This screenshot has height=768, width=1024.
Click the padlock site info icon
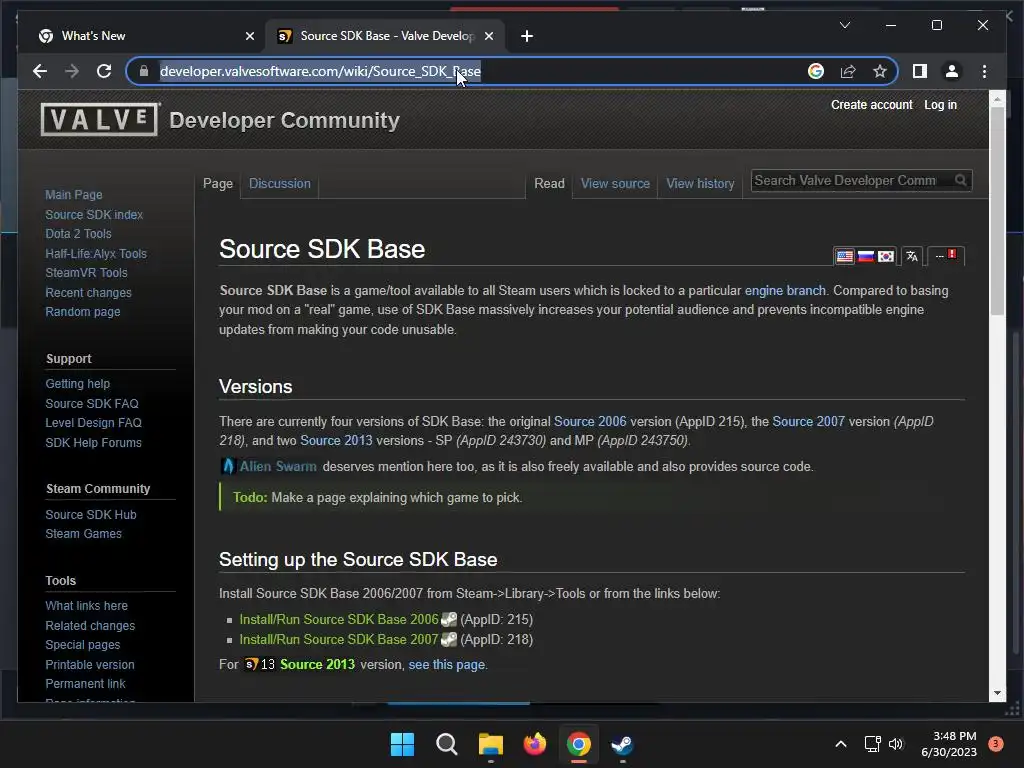pos(144,71)
